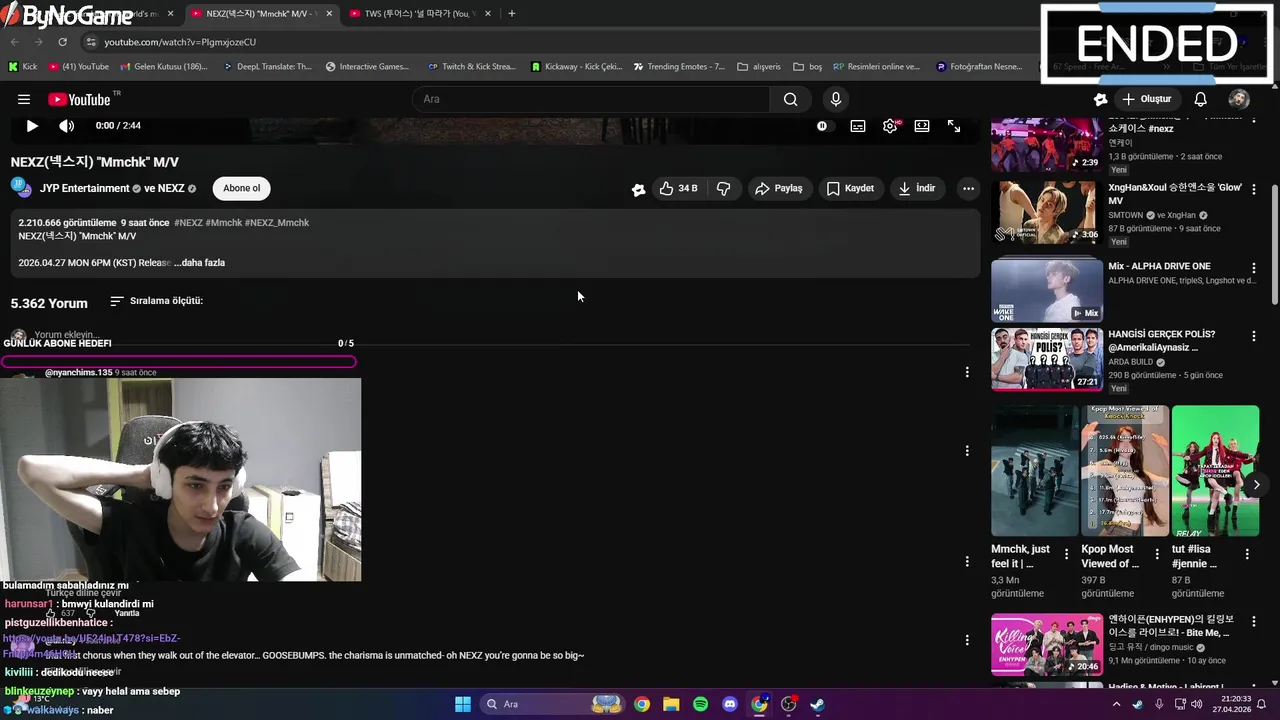Click the icon left of the like button
The height and width of the screenshot is (720, 1280).
pos(638,189)
